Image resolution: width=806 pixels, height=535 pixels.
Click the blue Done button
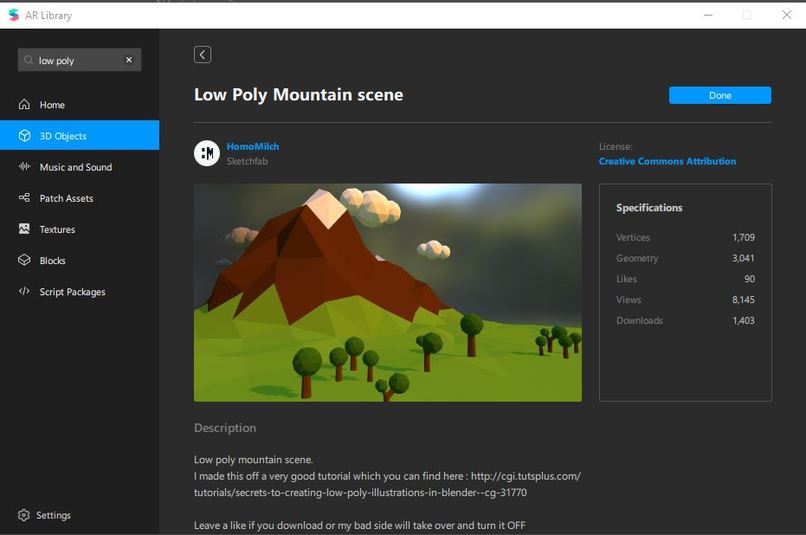(720, 95)
